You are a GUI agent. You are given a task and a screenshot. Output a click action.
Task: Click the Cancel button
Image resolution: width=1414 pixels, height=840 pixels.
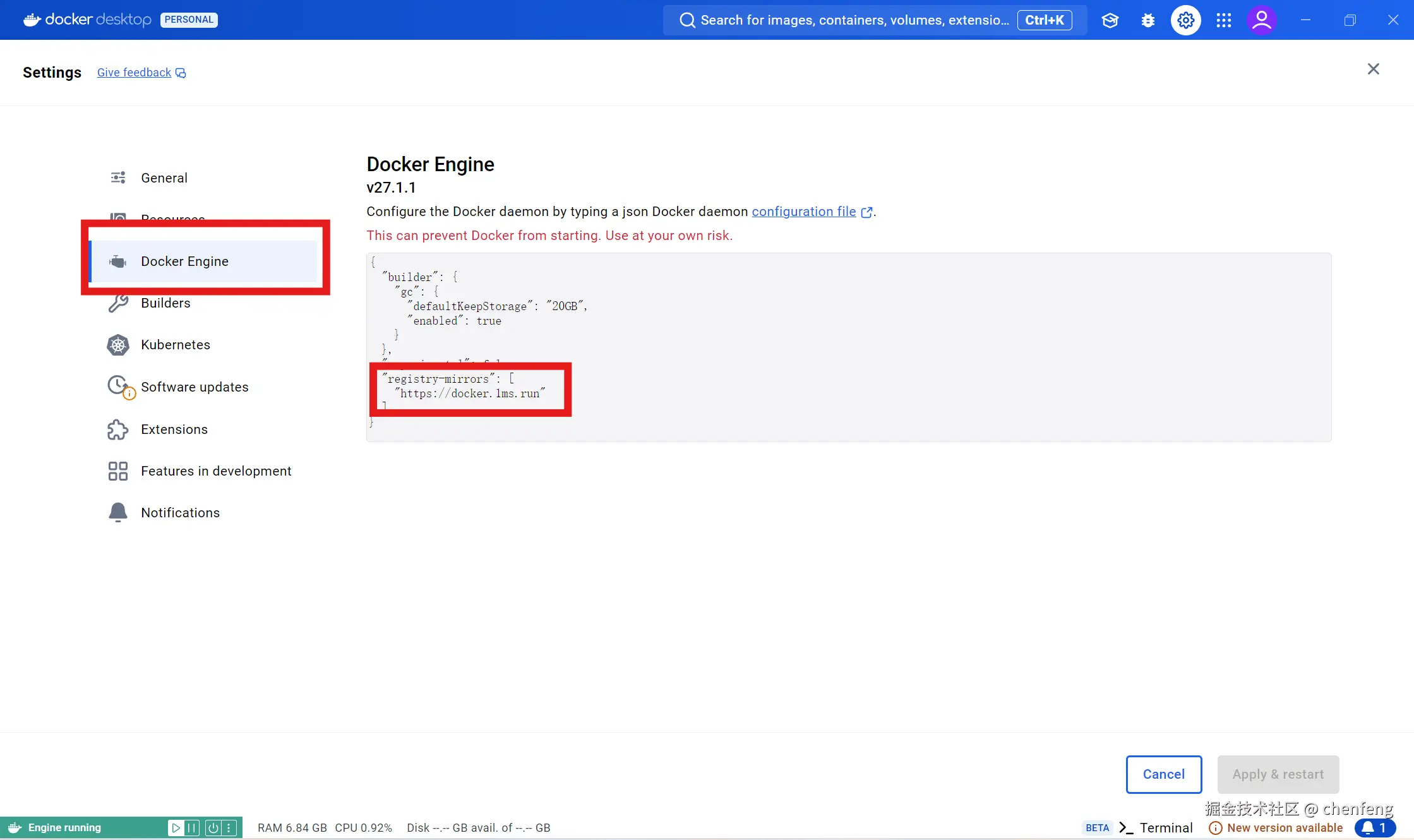[x=1163, y=774]
